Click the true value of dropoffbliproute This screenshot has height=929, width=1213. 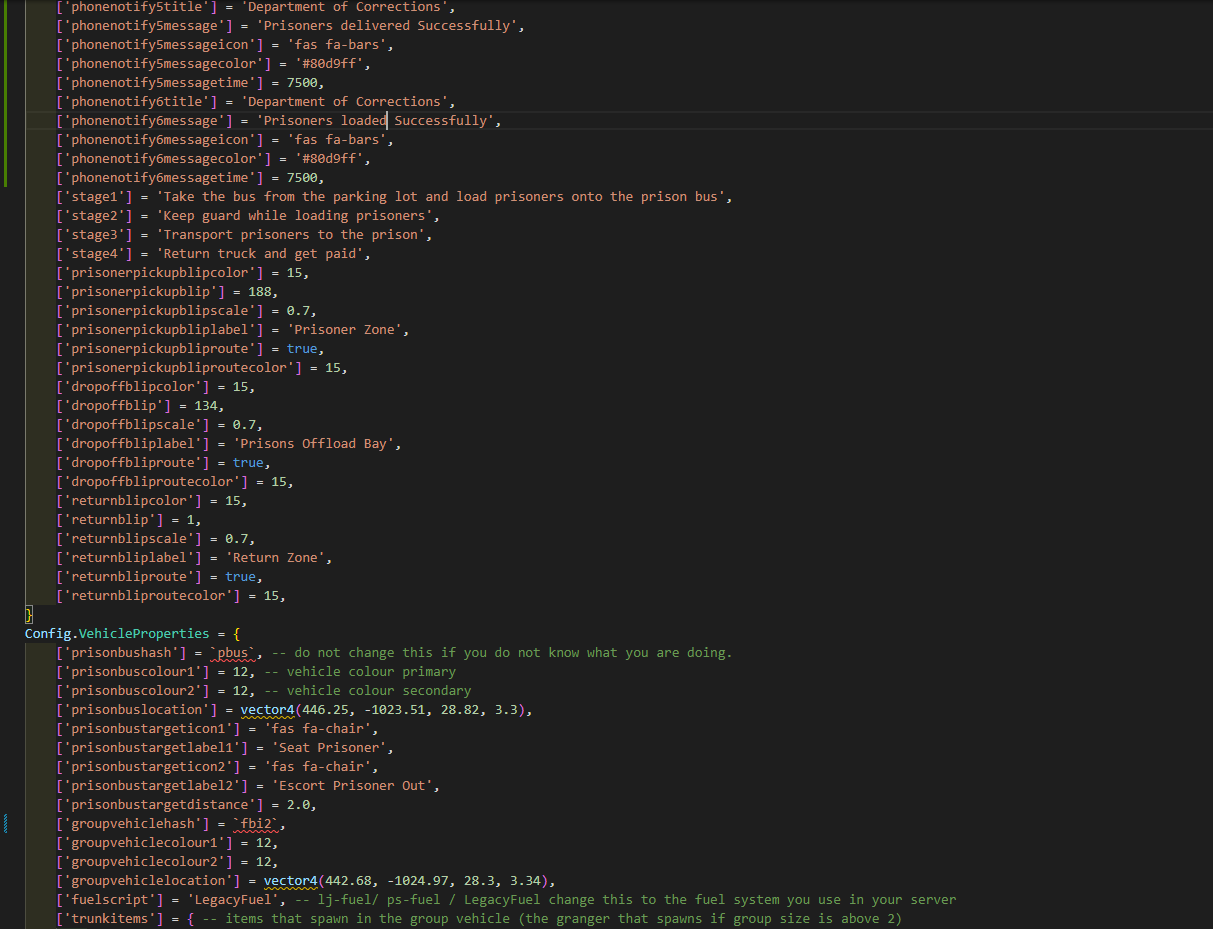click(x=248, y=463)
